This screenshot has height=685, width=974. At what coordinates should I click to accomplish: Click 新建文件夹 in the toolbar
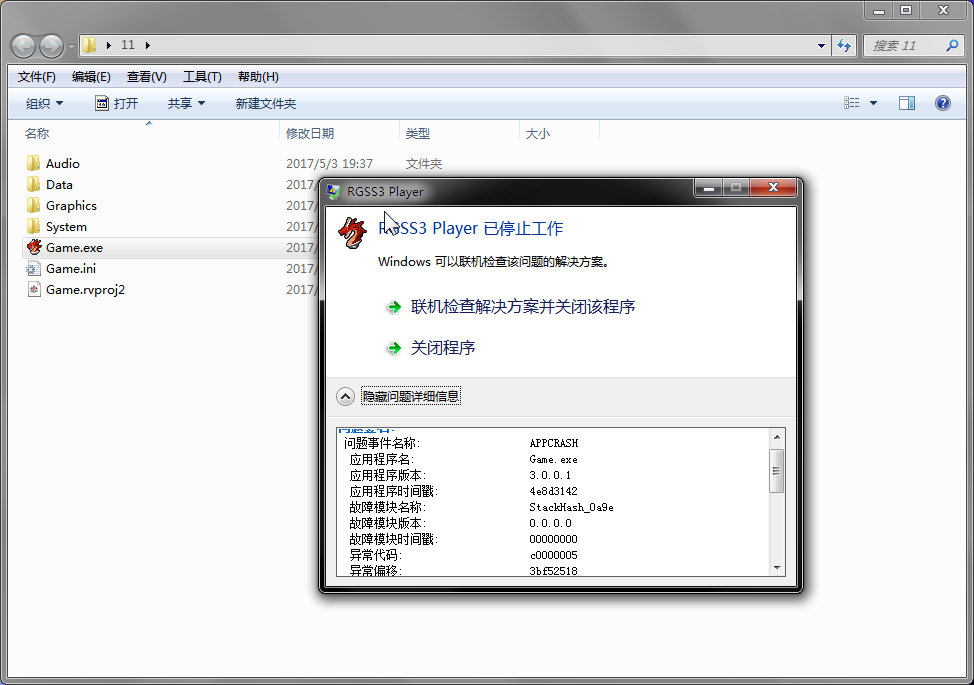click(x=266, y=103)
